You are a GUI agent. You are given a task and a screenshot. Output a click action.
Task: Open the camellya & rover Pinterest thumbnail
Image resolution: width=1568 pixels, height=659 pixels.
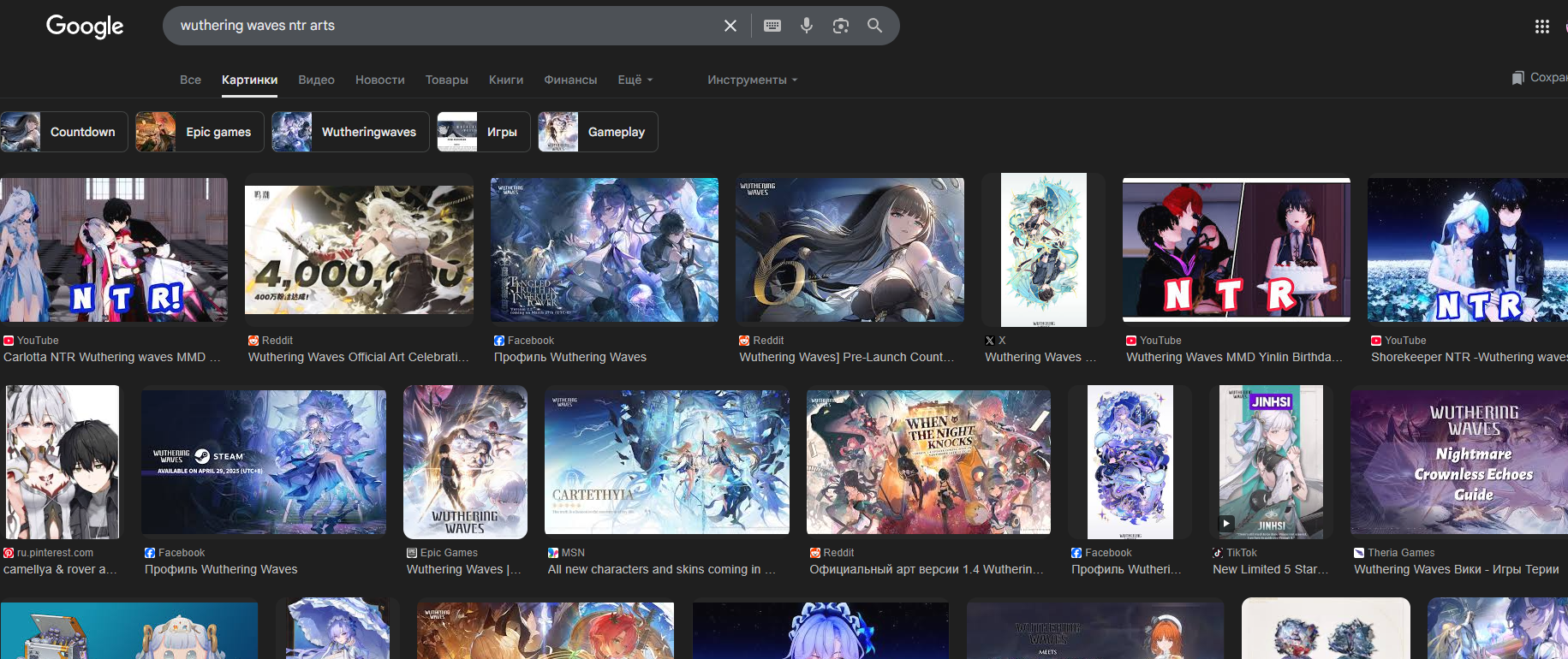62,462
